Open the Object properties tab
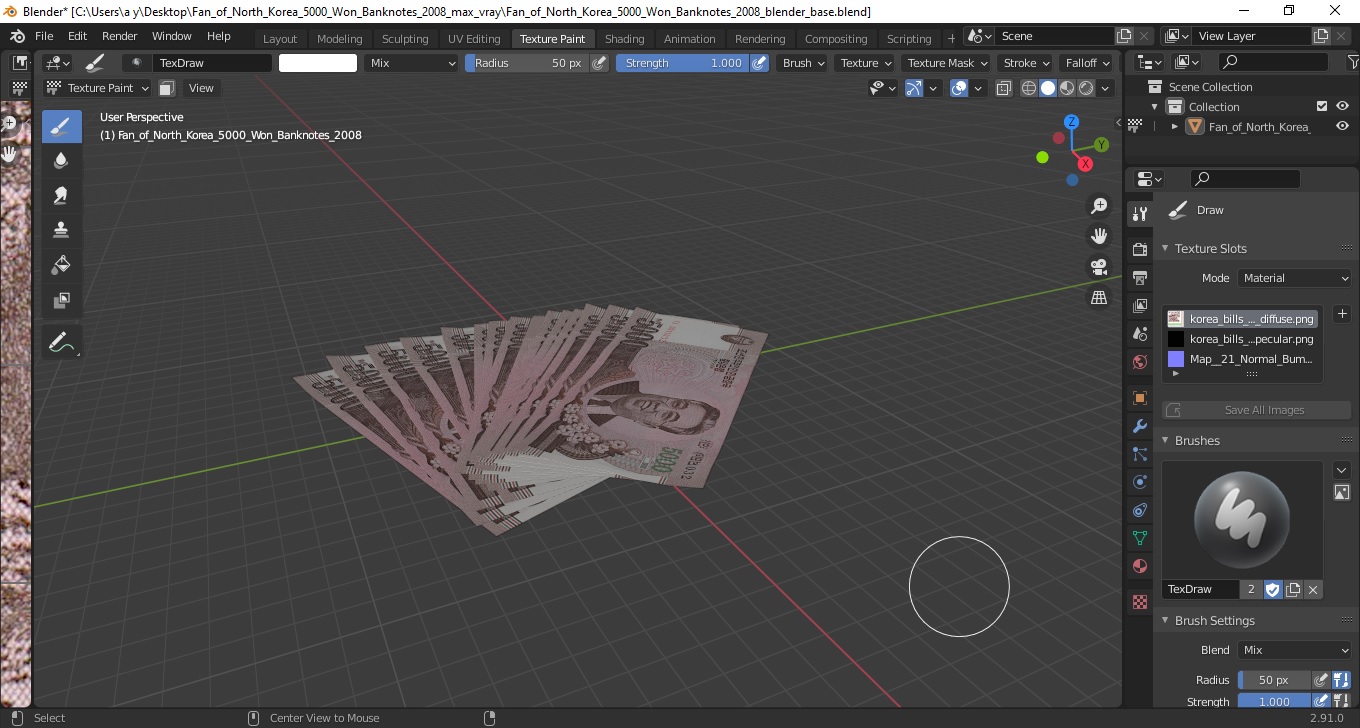The height and width of the screenshot is (728, 1360). [1139, 398]
